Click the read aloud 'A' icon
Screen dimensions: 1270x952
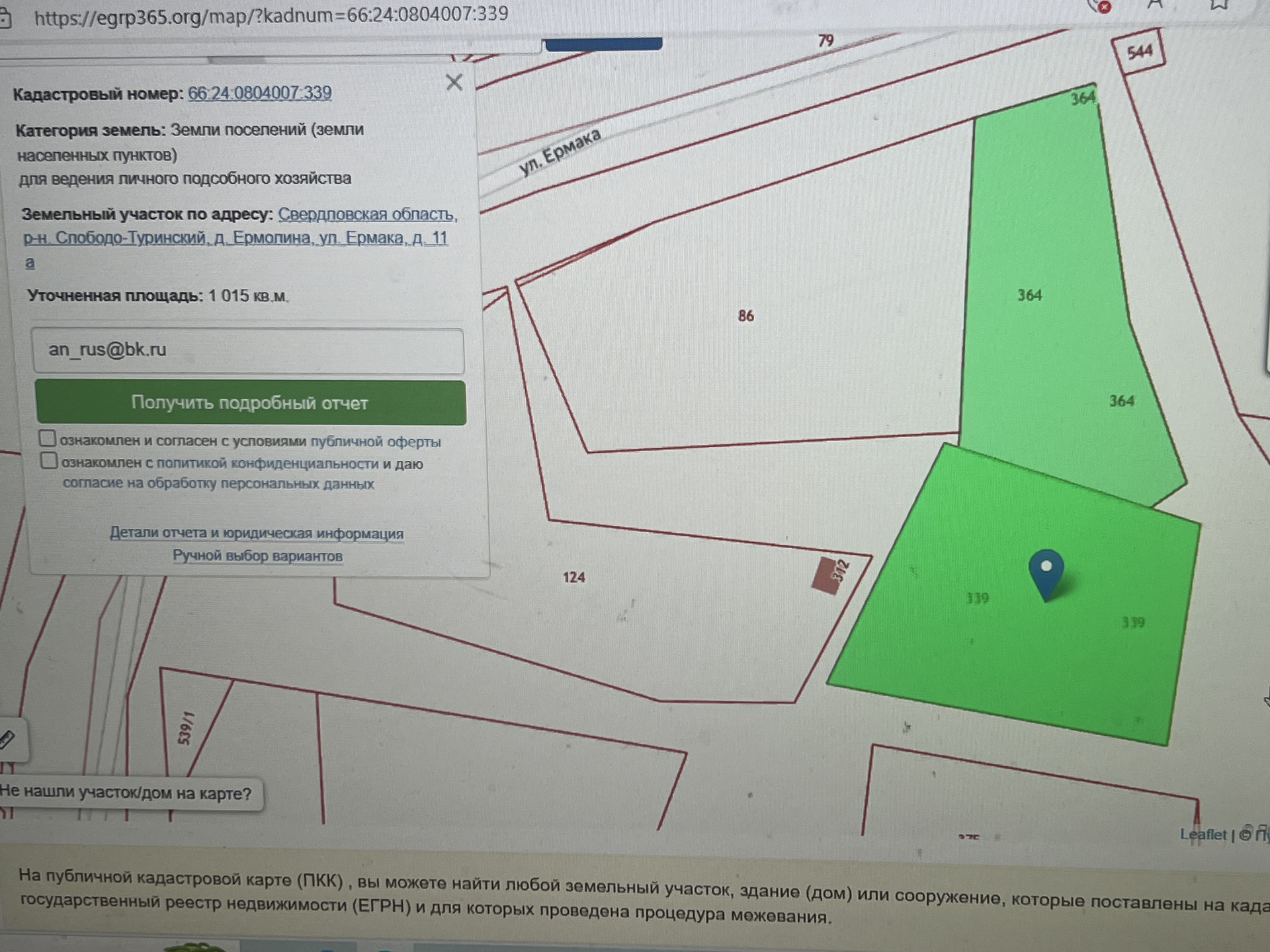click(1155, 5)
